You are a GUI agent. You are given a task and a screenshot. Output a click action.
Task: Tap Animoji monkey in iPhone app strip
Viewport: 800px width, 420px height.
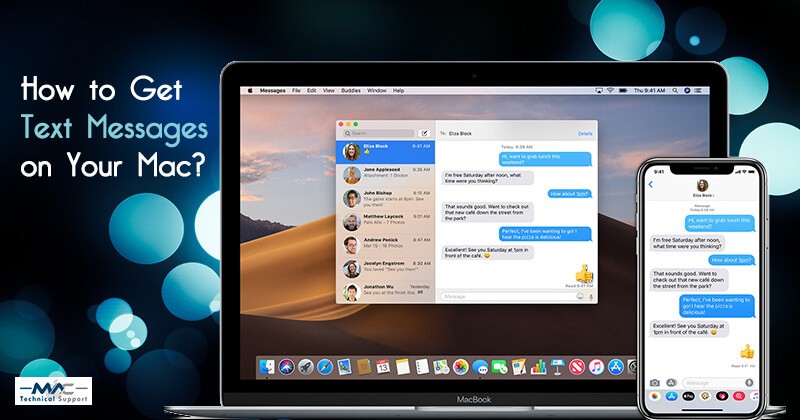[705, 396]
